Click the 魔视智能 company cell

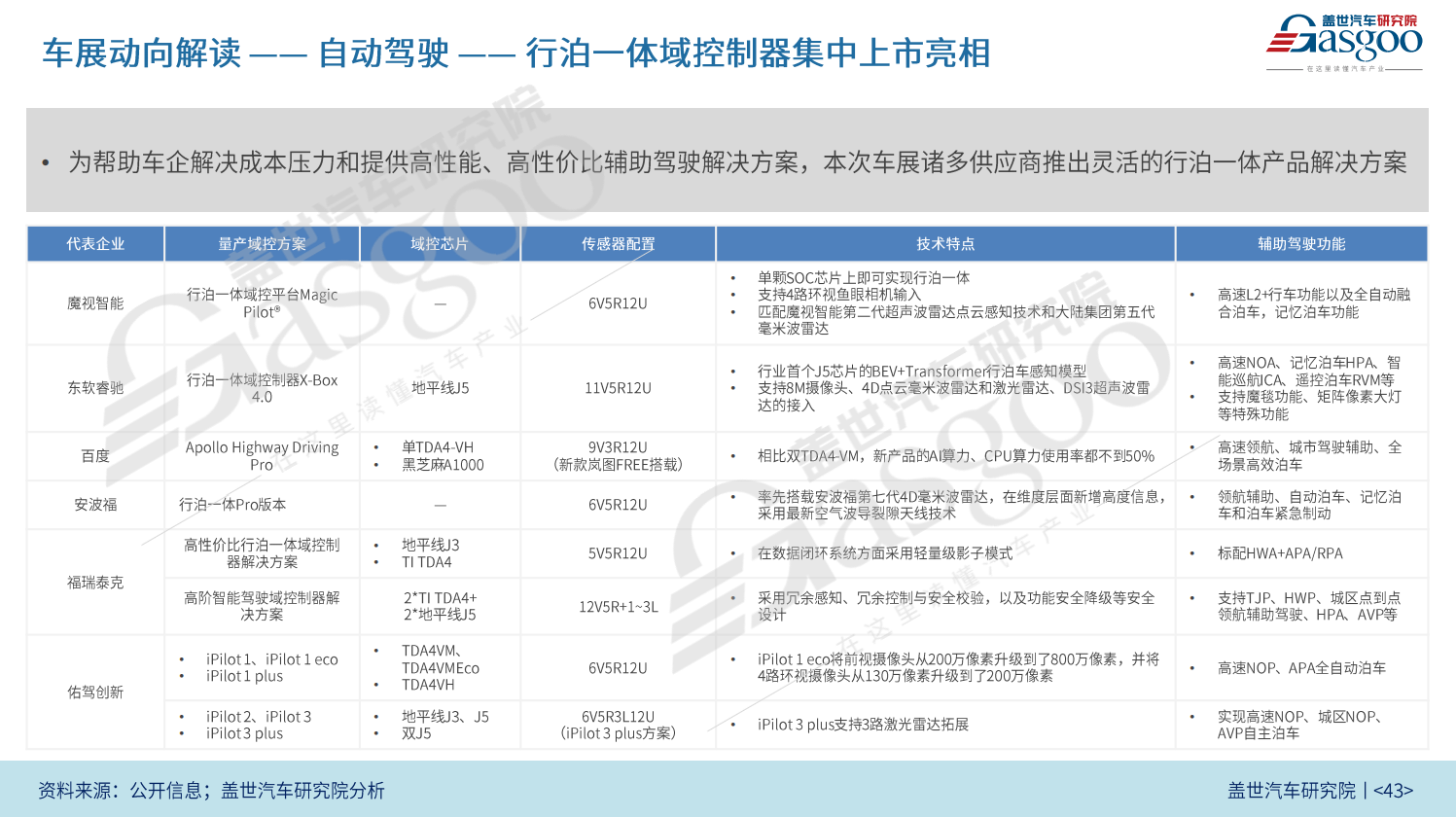(x=95, y=303)
